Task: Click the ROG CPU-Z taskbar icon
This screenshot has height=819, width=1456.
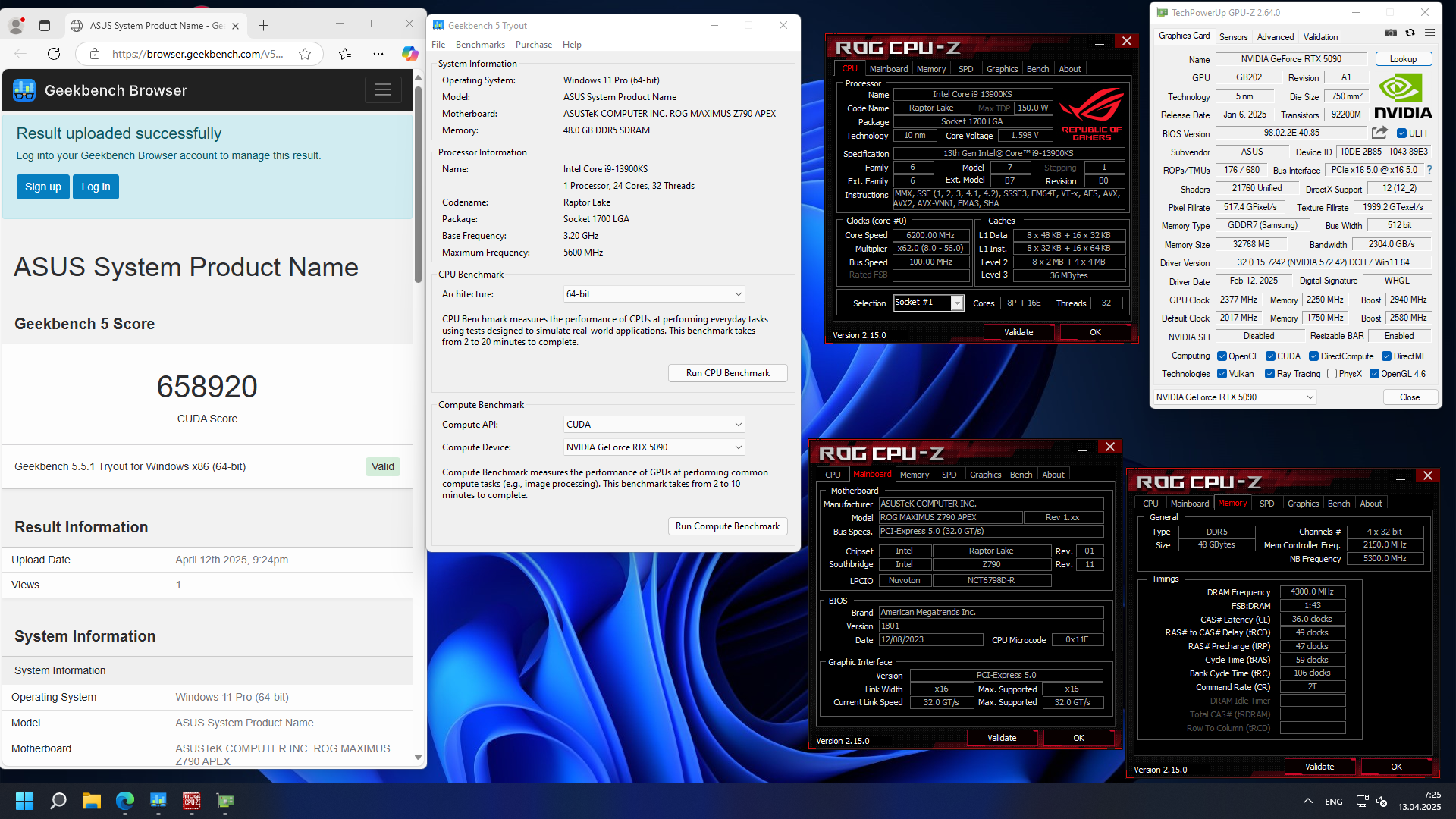Action: pyautogui.click(x=192, y=801)
